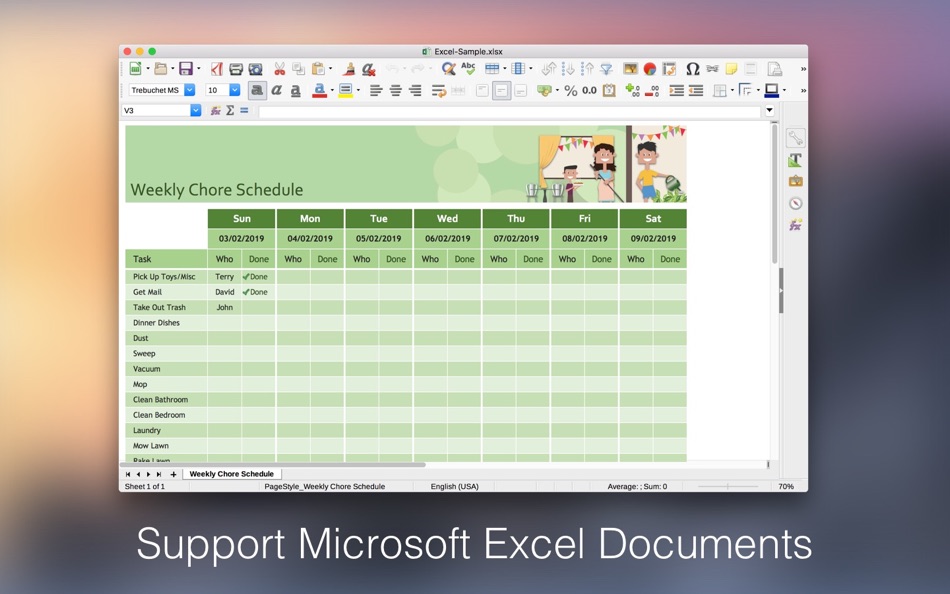The width and height of the screenshot is (950, 594).
Task: Open sidebar Navigator (compass)
Action: 796,203
